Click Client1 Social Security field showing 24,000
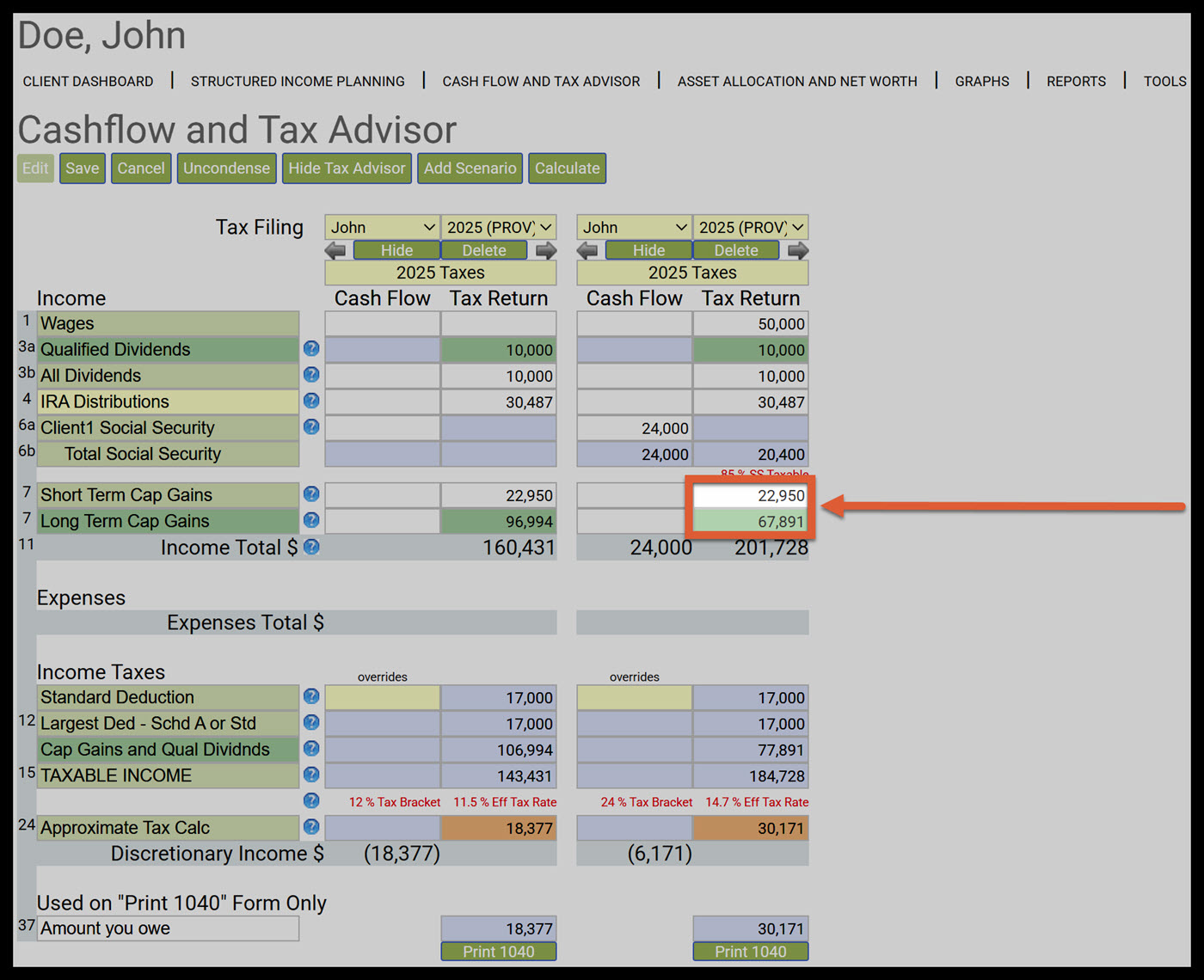The image size is (1204, 980). [635, 428]
